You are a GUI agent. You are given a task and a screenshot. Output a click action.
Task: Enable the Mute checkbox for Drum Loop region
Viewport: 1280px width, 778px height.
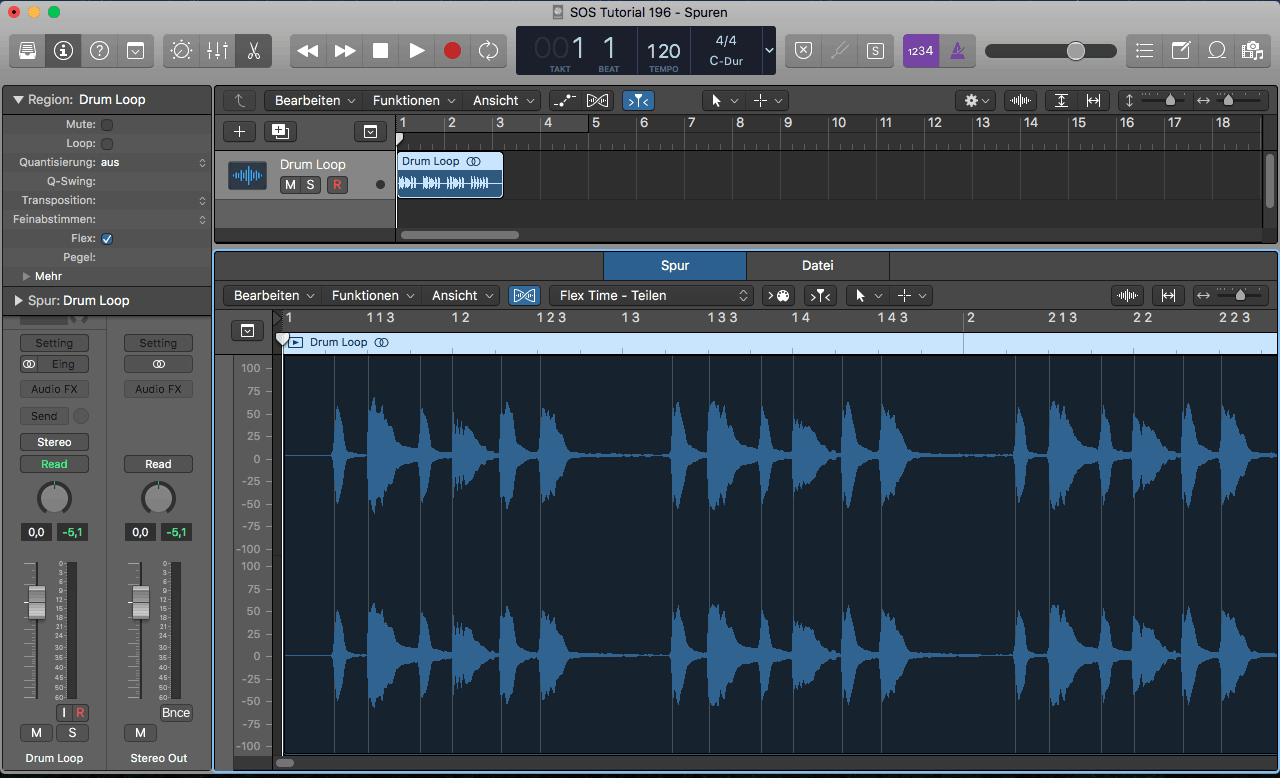pyautogui.click(x=107, y=125)
